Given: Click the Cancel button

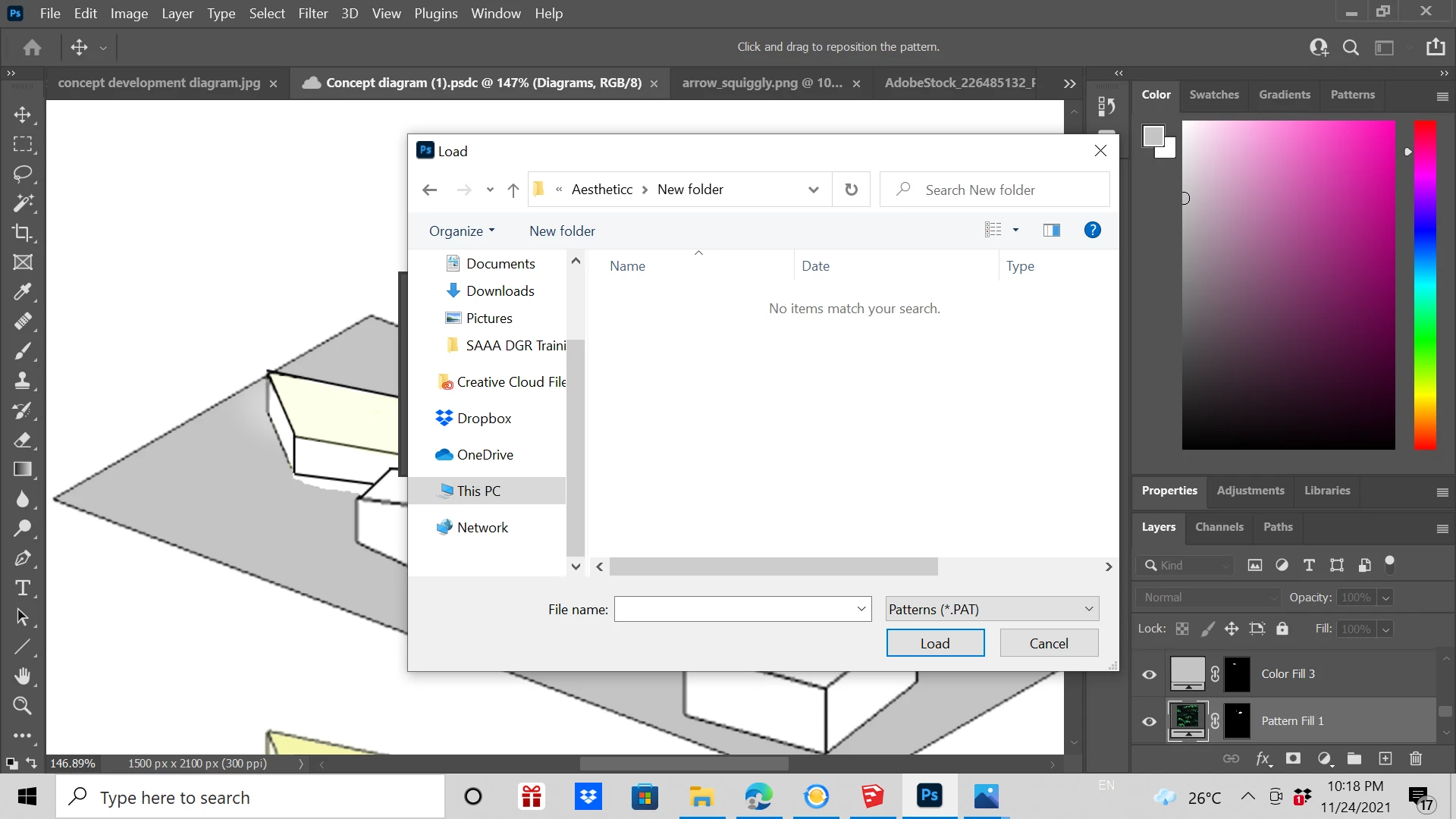Looking at the screenshot, I should pyautogui.click(x=1049, y=643).
